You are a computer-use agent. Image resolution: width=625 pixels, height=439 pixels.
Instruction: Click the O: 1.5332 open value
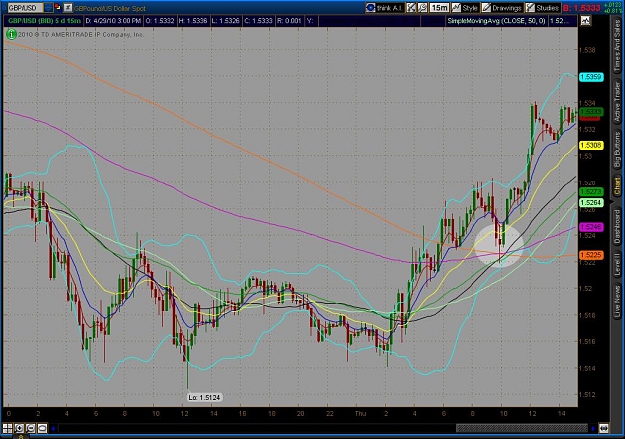(x=159, y=21)
